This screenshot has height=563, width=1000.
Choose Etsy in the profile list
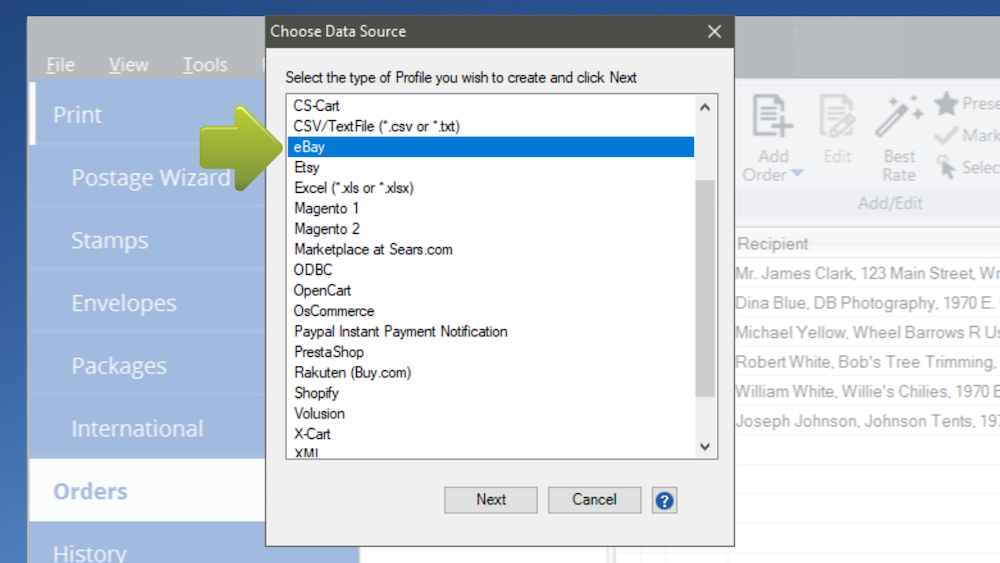pyautogui.click(x=307, y=167)
